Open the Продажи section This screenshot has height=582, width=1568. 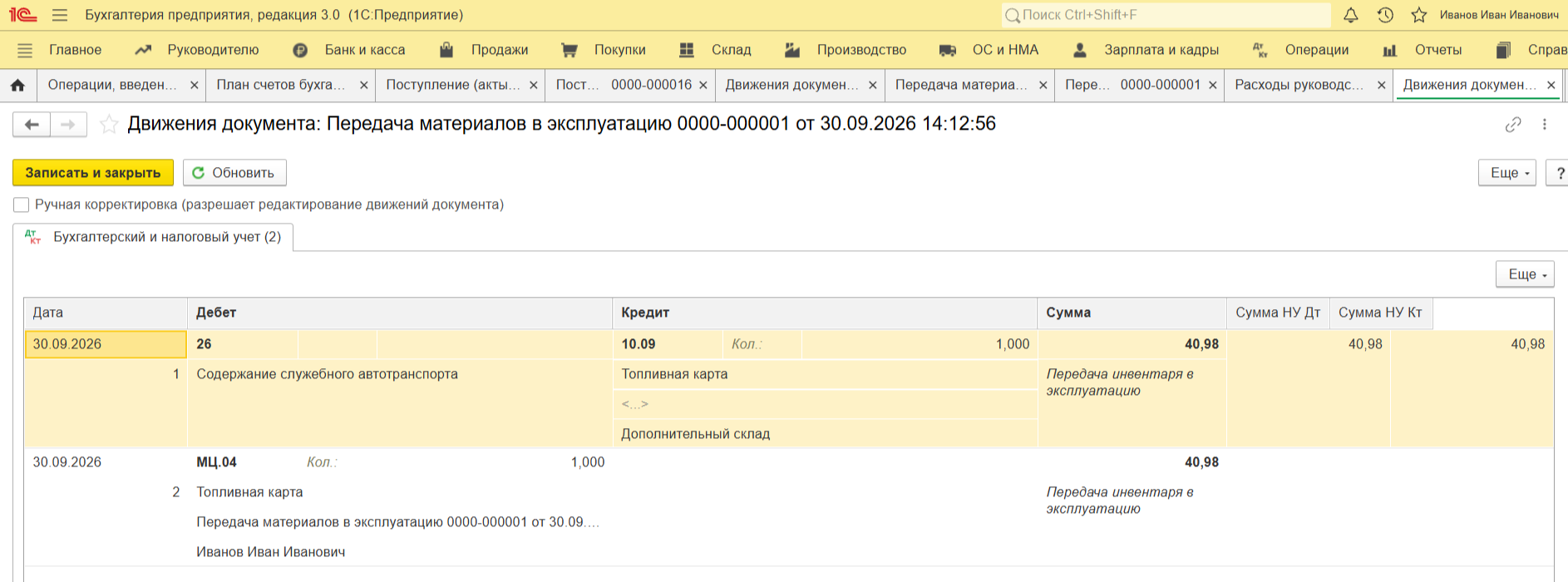pyautogui.click(x=484, y=50)
